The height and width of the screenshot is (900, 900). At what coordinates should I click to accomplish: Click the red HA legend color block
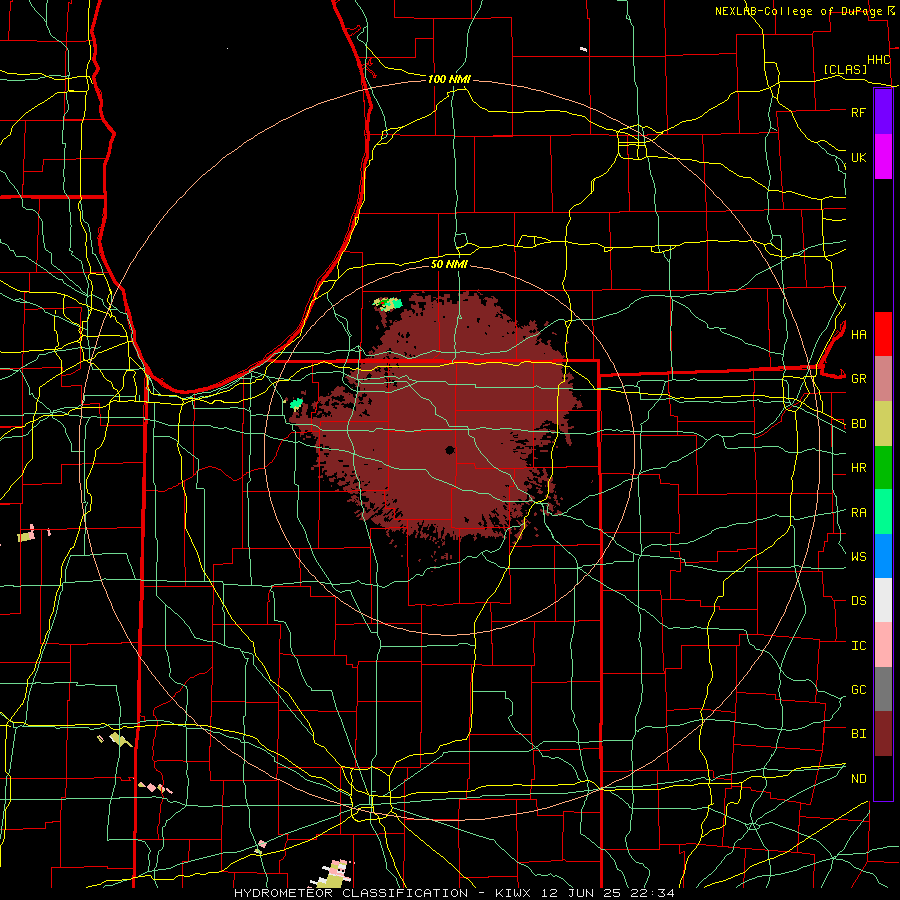coord(883,334)
